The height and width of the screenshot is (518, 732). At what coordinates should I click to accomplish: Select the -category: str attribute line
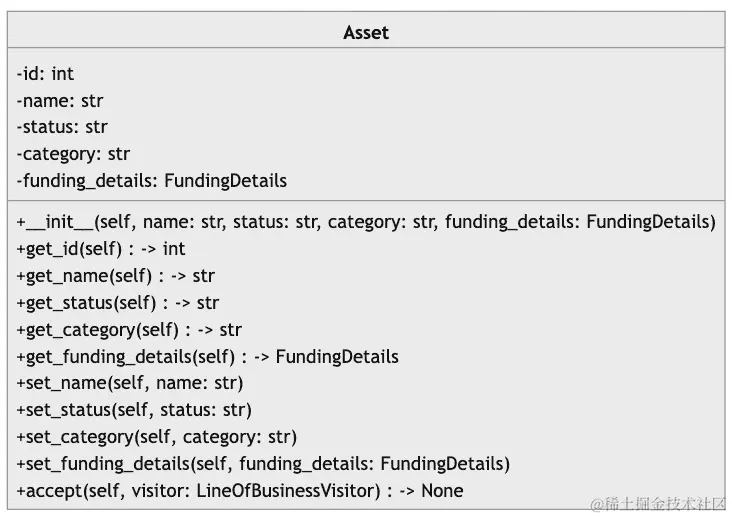[73, 154]
